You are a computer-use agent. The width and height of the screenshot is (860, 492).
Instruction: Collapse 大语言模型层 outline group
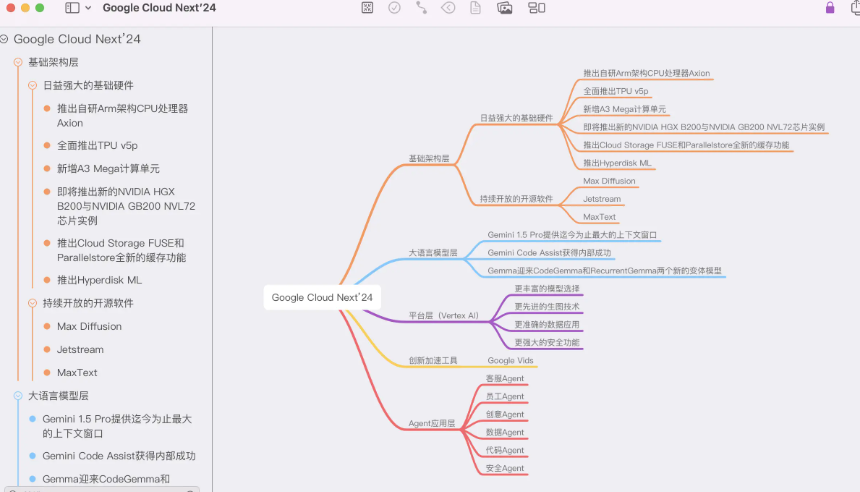point(18,396)
